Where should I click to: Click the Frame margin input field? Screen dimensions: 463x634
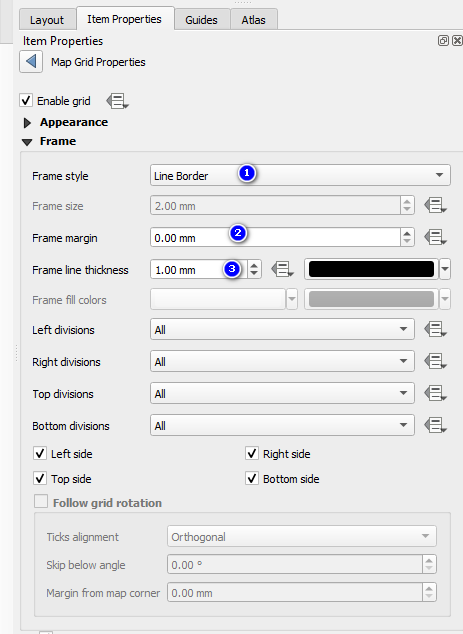[275, 237]
